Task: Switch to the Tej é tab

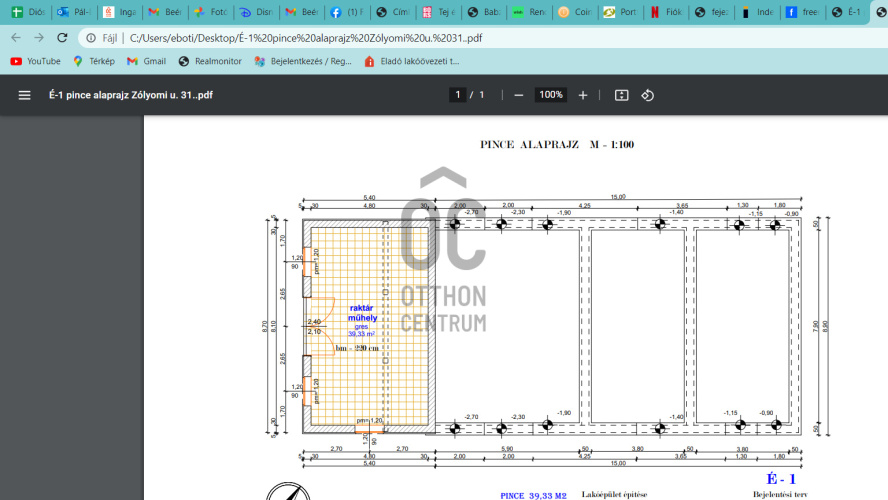Action: click(438, 12)
